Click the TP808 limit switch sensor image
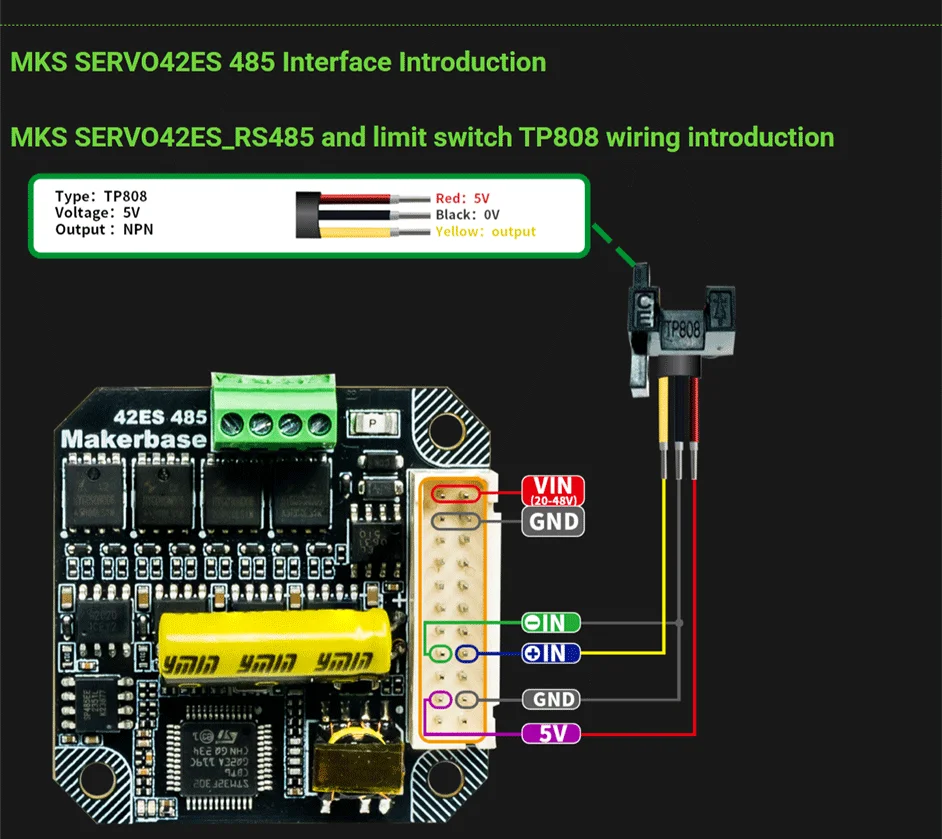Viewport: 942px width, 839px height. [x=680, y=330]
